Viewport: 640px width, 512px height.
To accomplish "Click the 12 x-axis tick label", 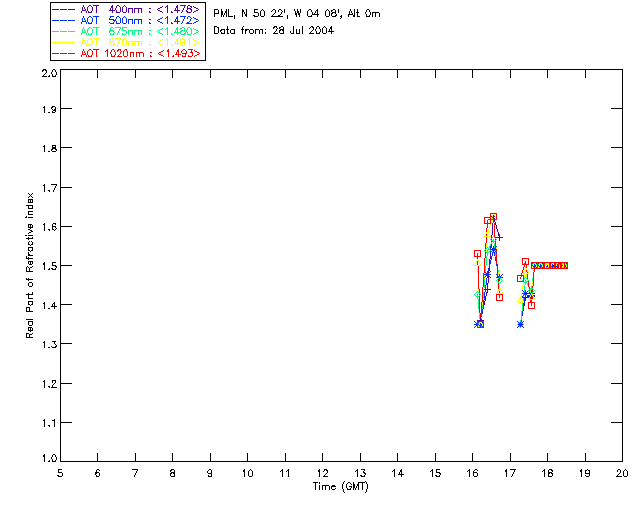I will (322, 473).
